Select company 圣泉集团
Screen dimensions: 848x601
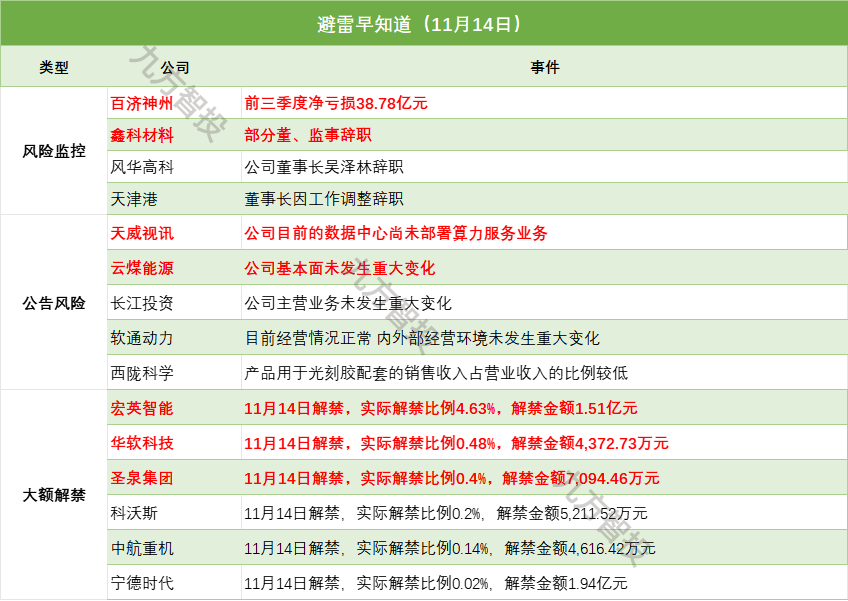142,478
